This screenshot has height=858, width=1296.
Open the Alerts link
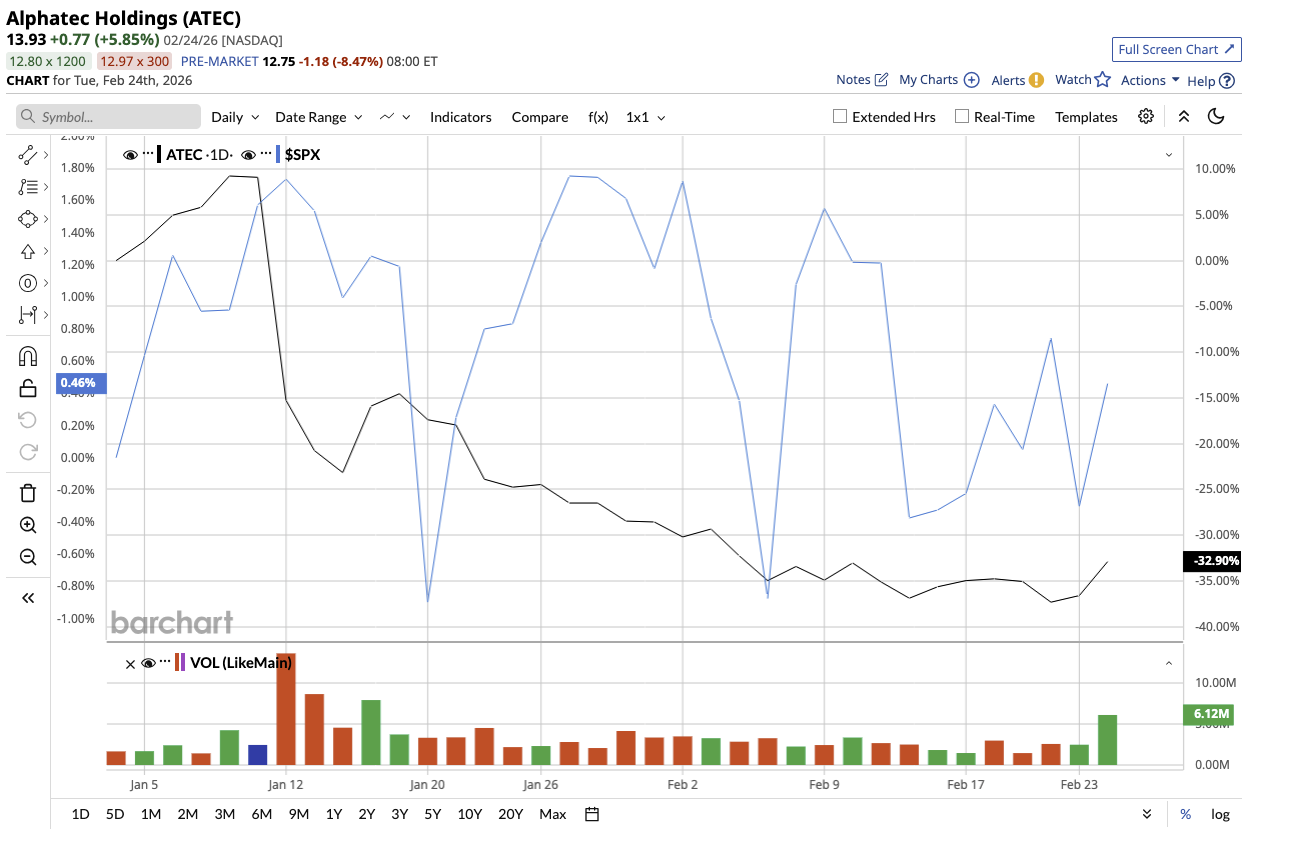[1017, 80]
